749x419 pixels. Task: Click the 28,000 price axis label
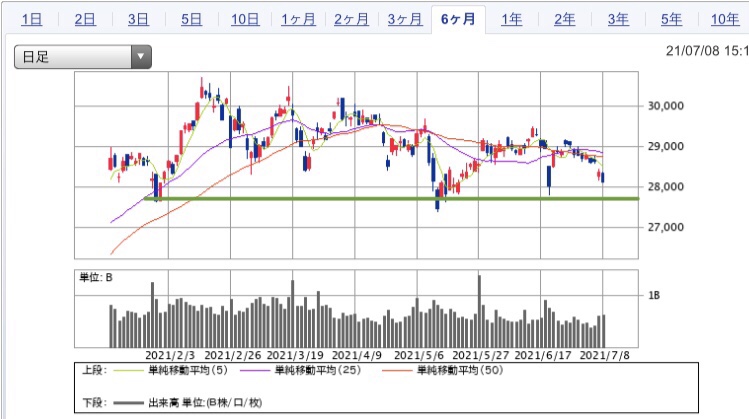click(x=665, y=187)
